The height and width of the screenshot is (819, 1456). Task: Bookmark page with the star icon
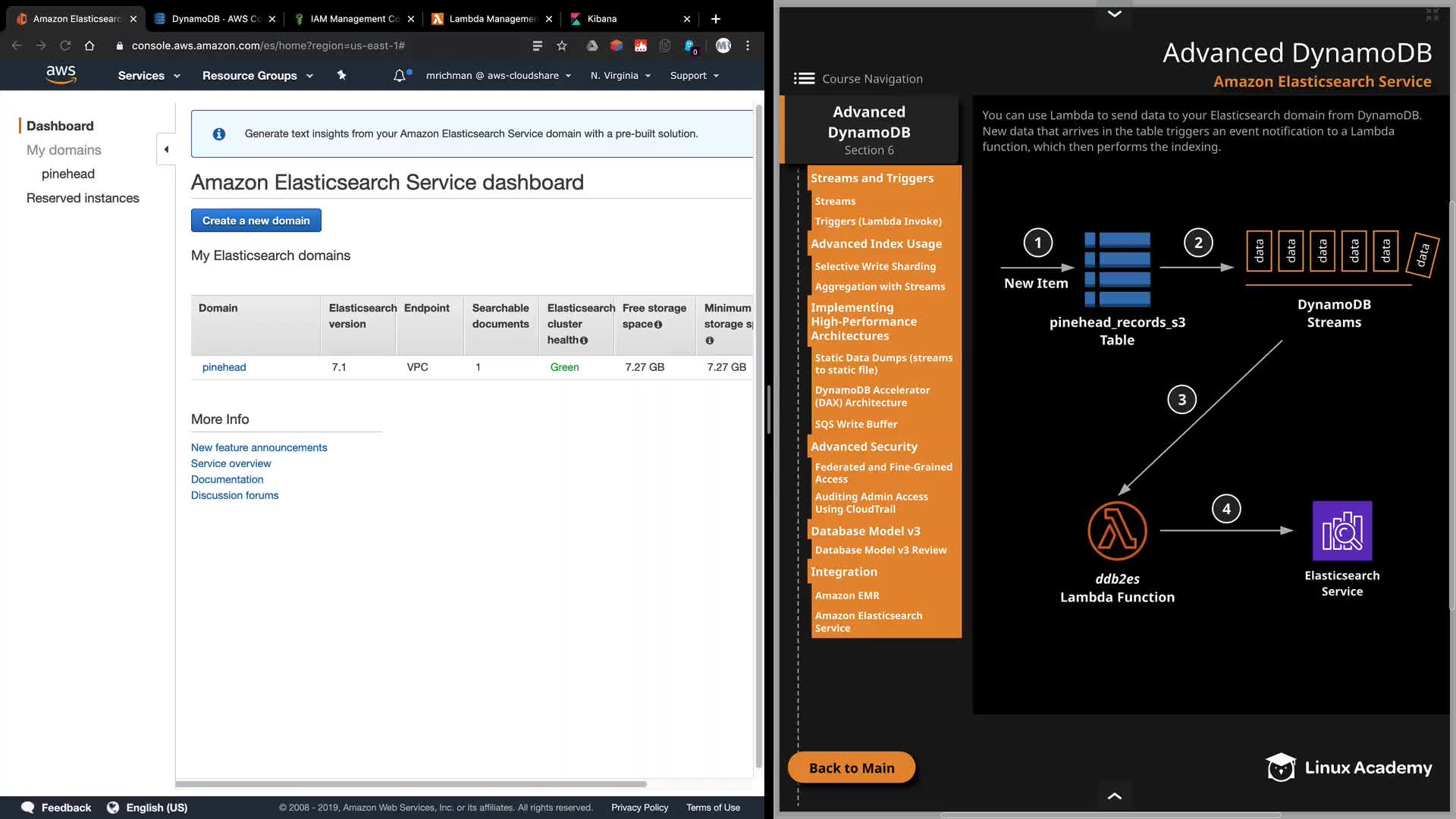[562, 45]
